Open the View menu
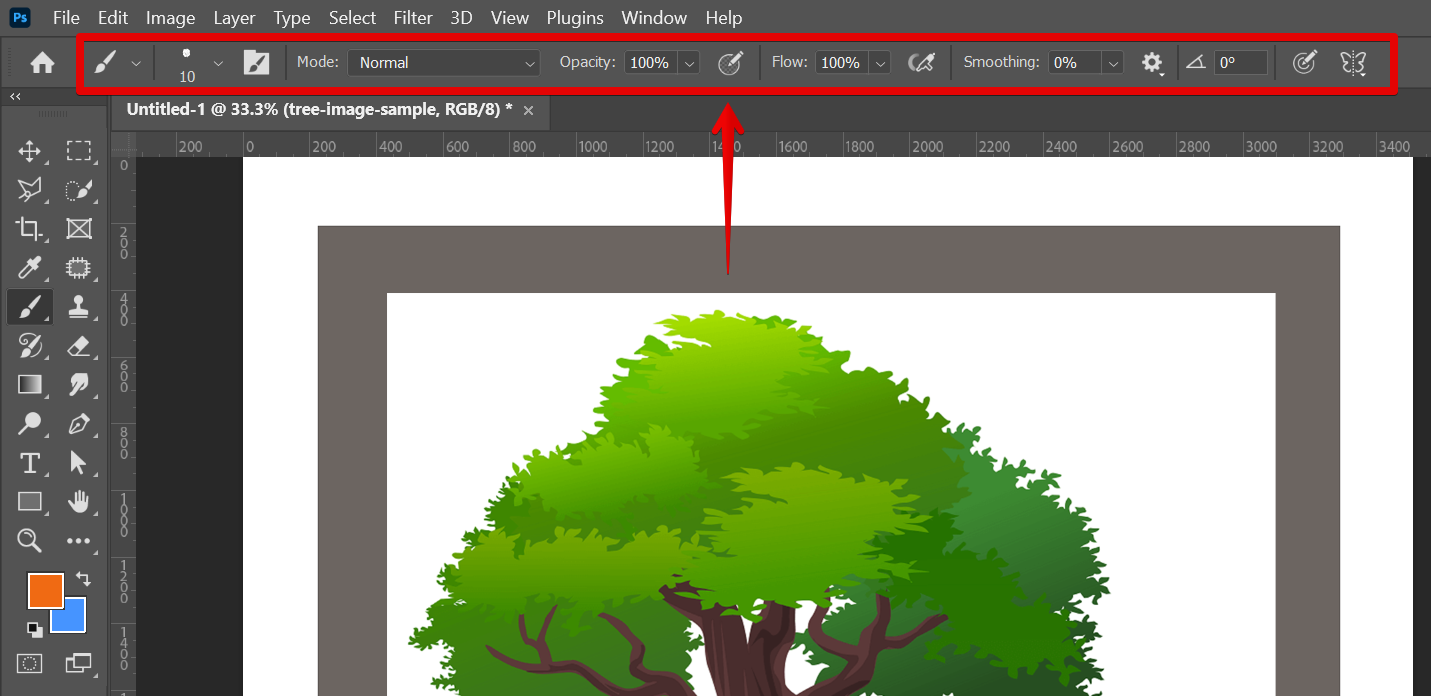 click(510, 18)
